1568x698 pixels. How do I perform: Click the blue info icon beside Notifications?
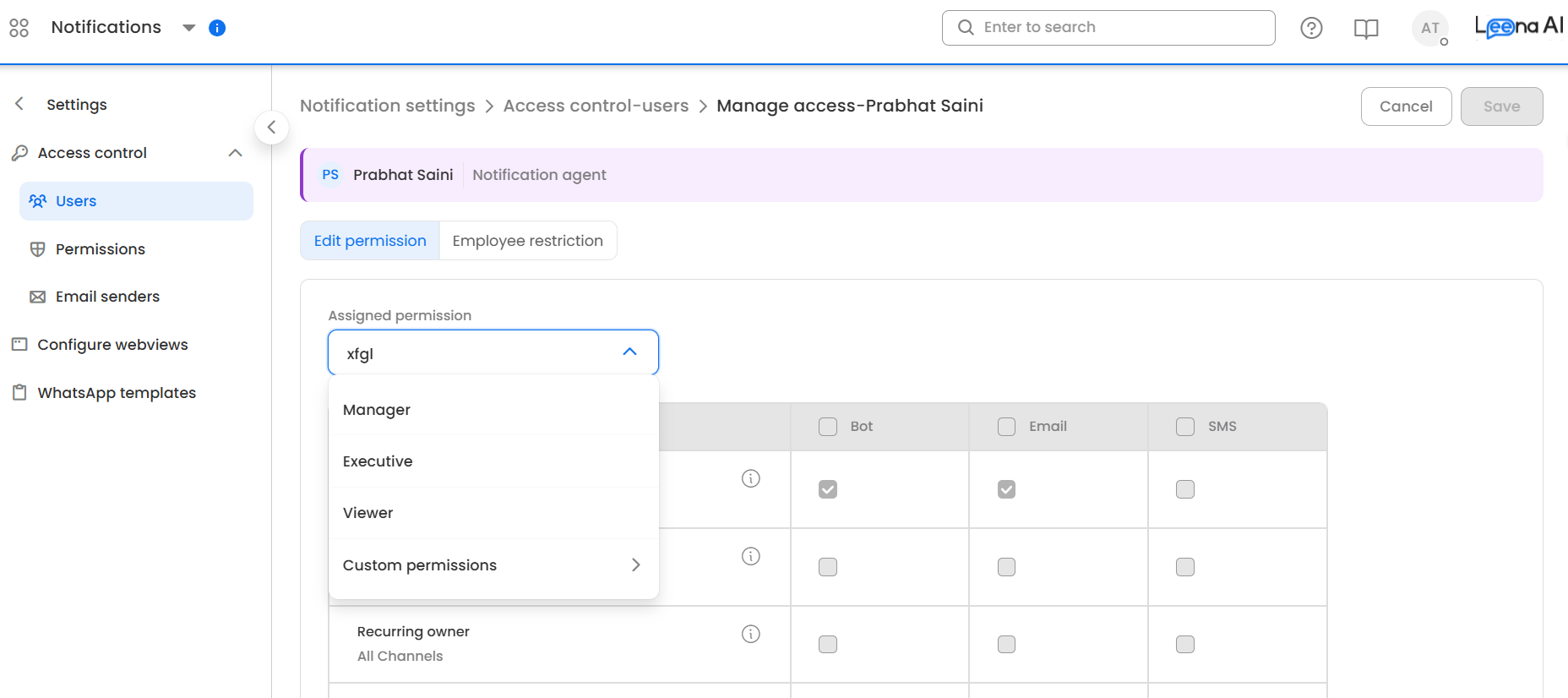tap(217, 28)
